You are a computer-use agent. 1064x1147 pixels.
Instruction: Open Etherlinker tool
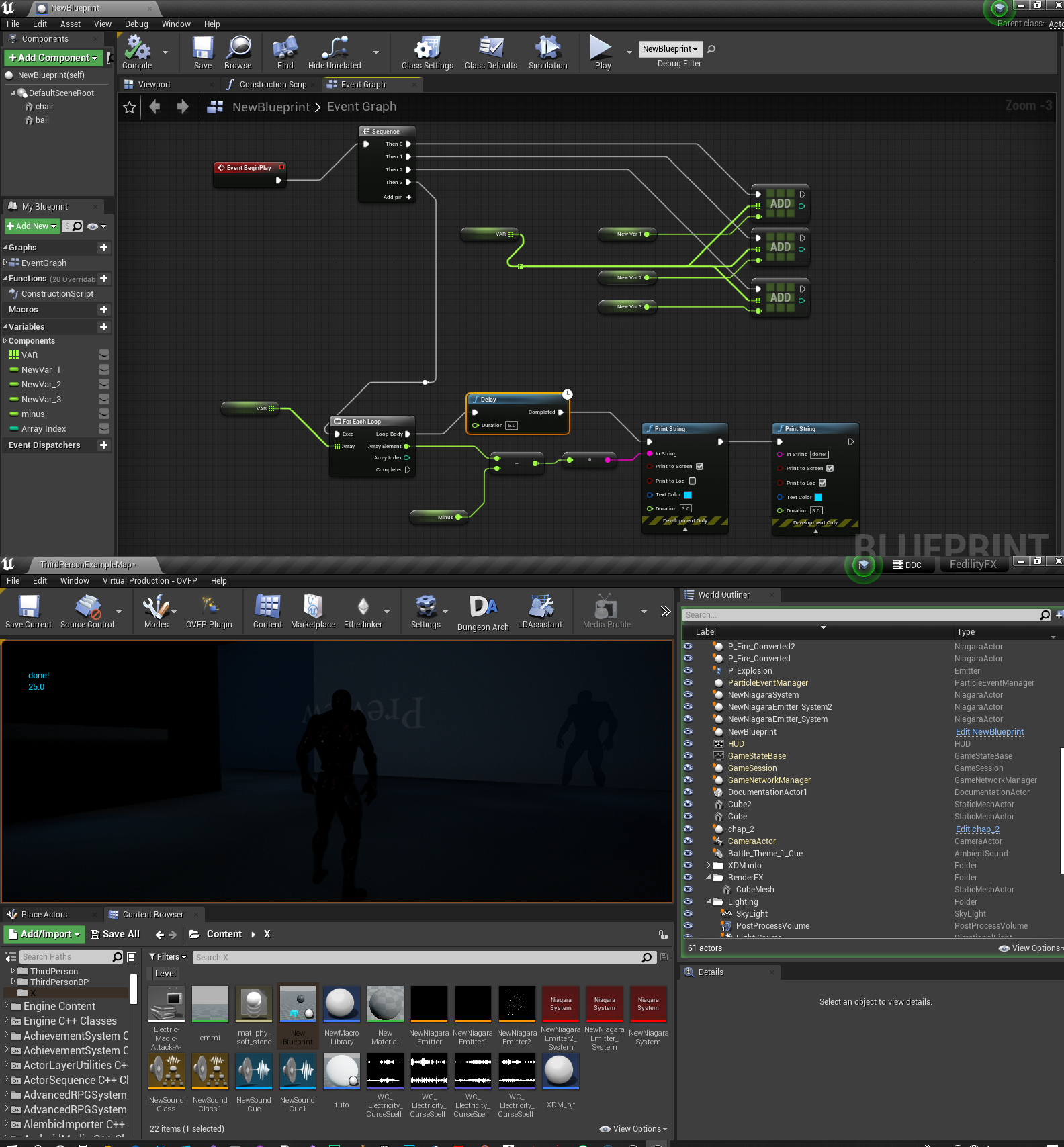coord(363,611)
